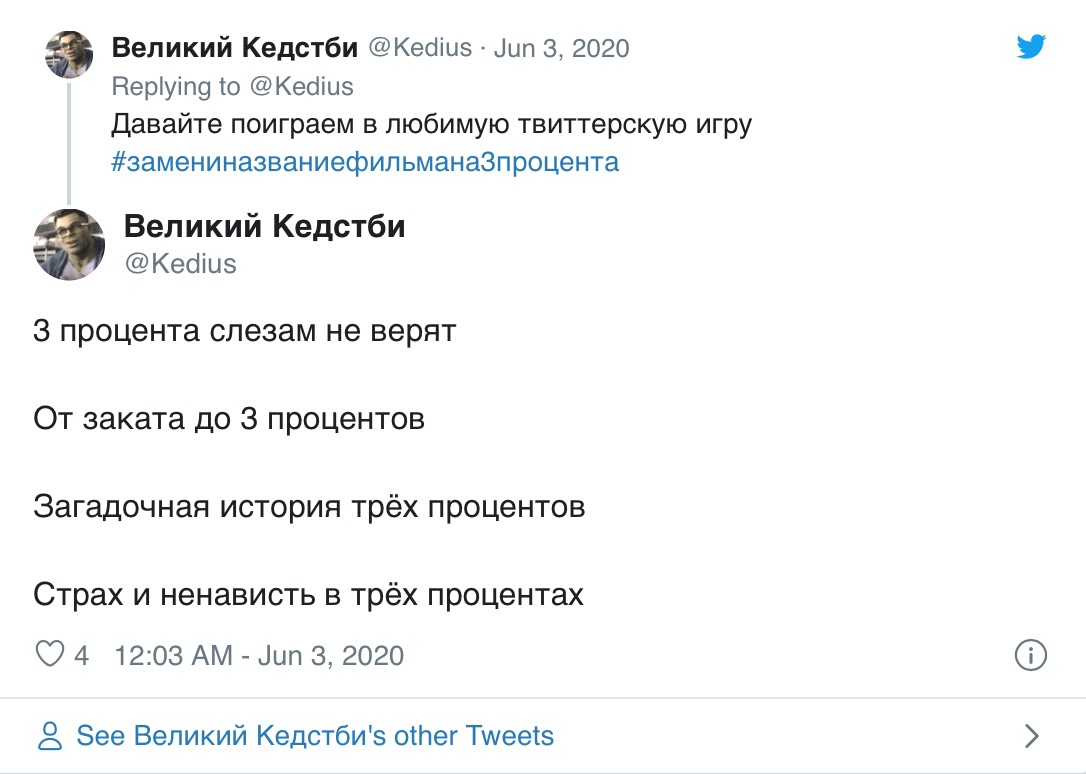
Task: Click the Twitter bird logo
Action: pos(1031,46)
